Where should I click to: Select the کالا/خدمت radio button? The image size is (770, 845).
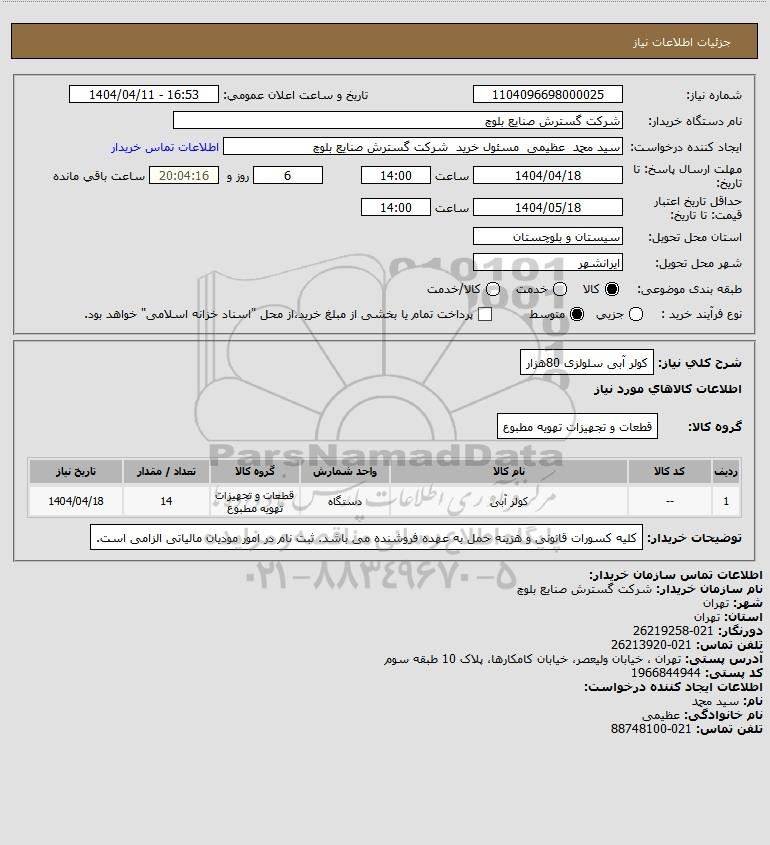(x=493, y=289)
